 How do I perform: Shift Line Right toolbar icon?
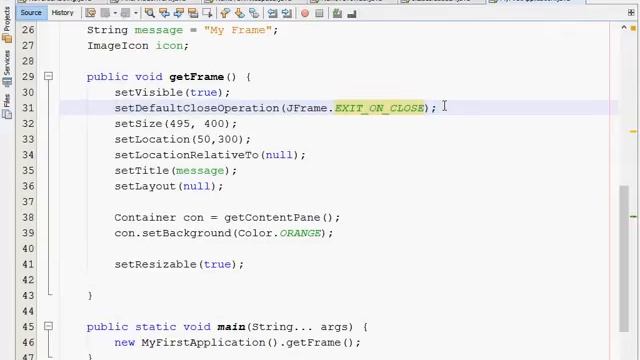[287, 13]
